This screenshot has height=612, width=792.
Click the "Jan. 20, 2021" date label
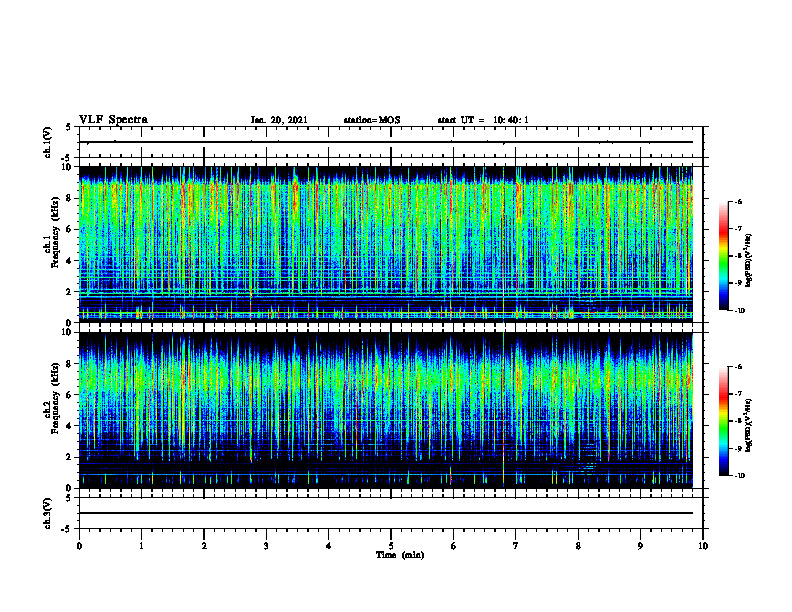(279, 120)
